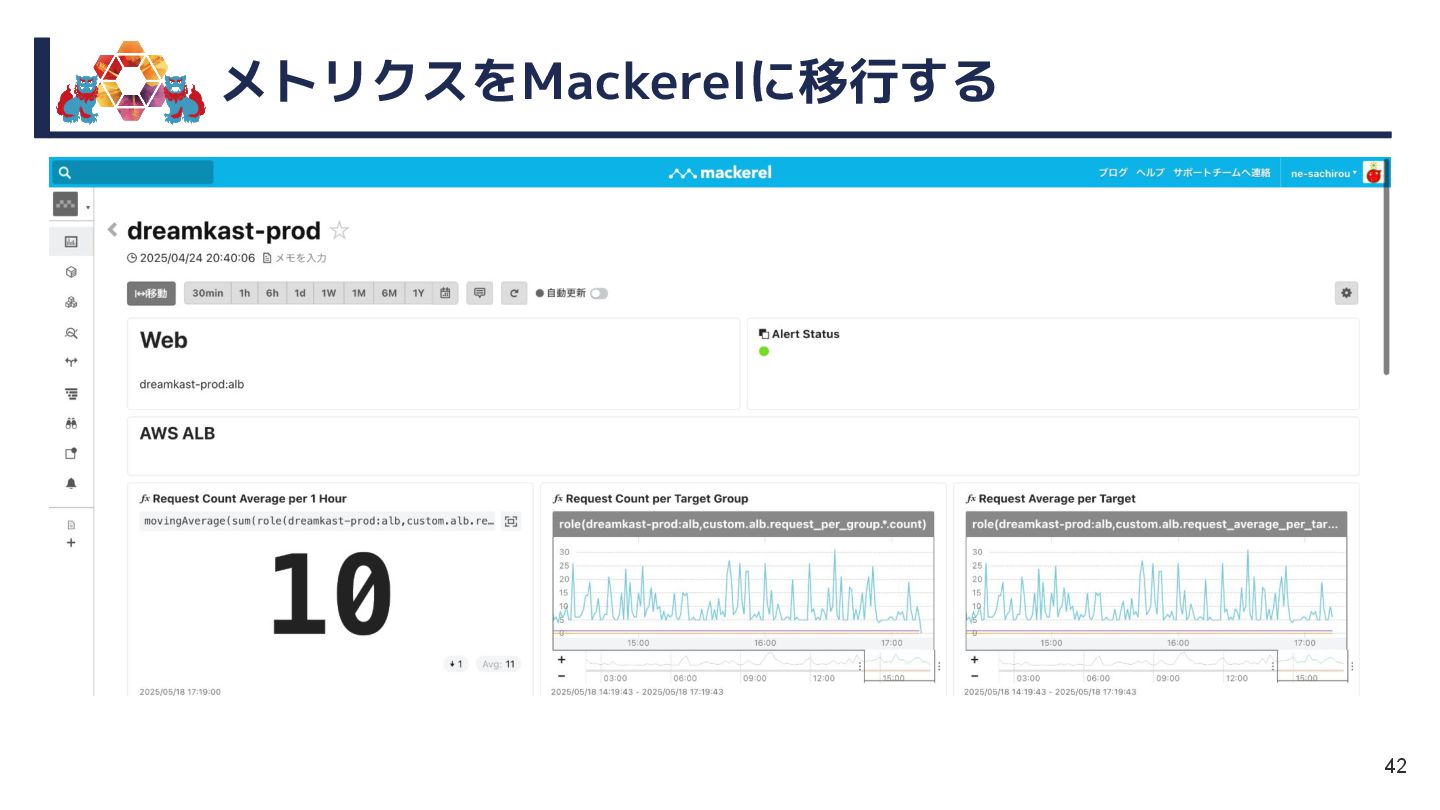The height and width of the screenshot is (810, 1440).
Task: Toggle the 自動更新 auto-update switch
Action: click(x=599, y=294)
